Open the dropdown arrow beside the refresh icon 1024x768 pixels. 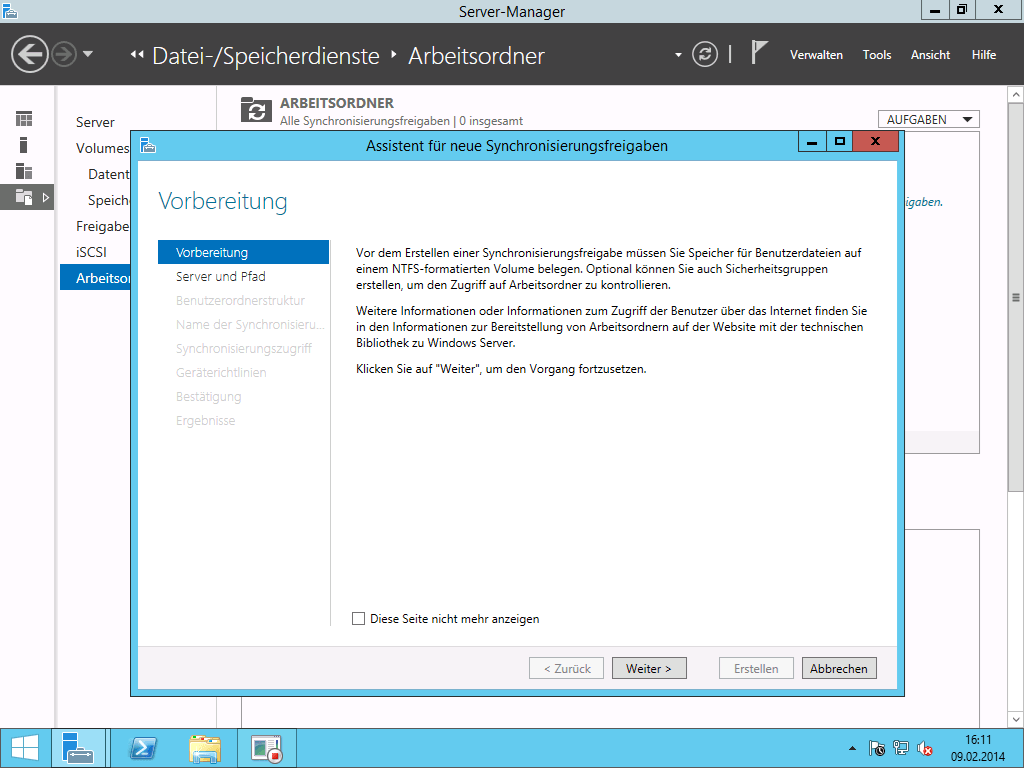click(x=678, y=55)
